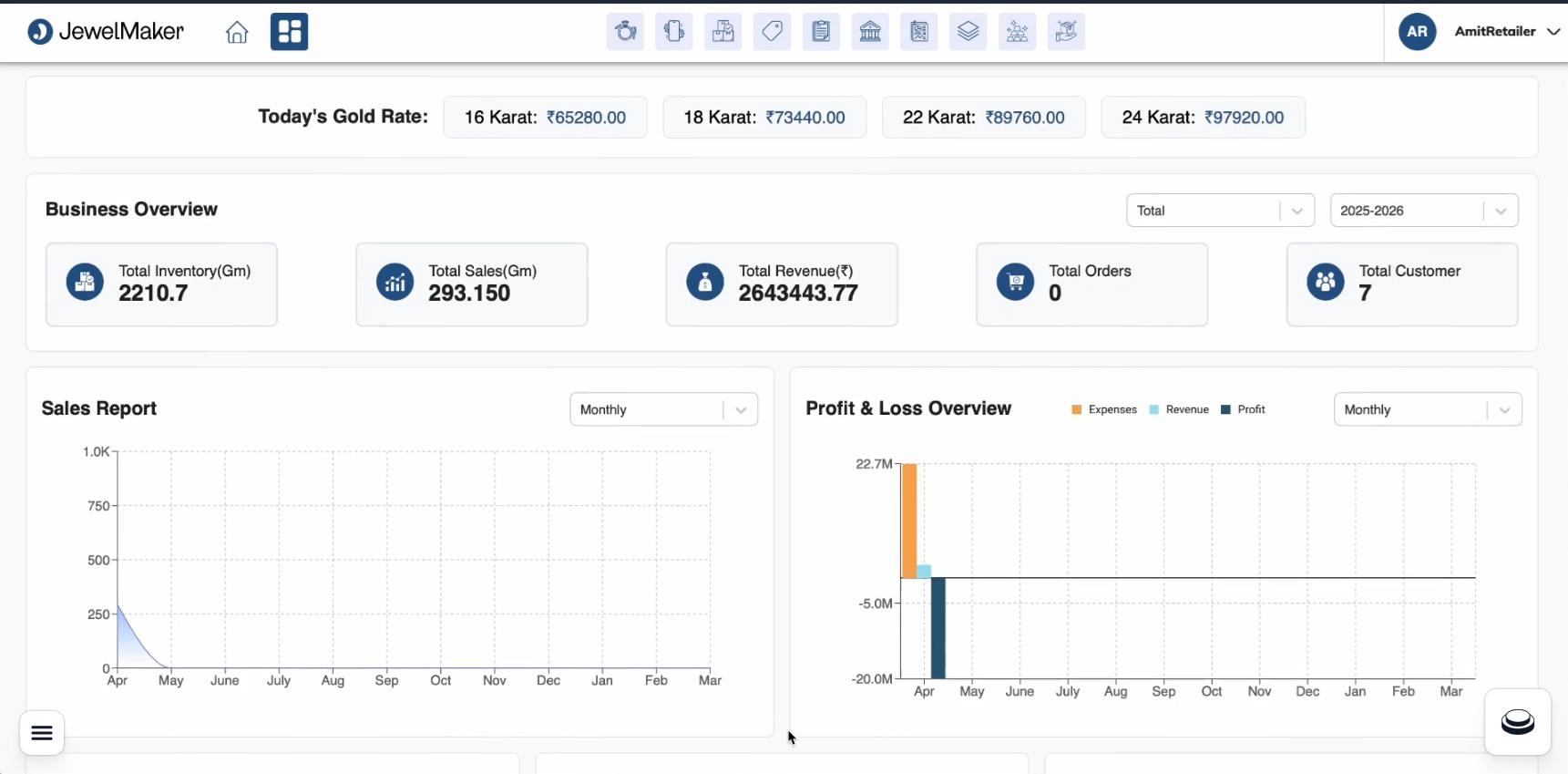Click the price tag icon
This screenshot has width=1568, height=774.
click(772, 32)
